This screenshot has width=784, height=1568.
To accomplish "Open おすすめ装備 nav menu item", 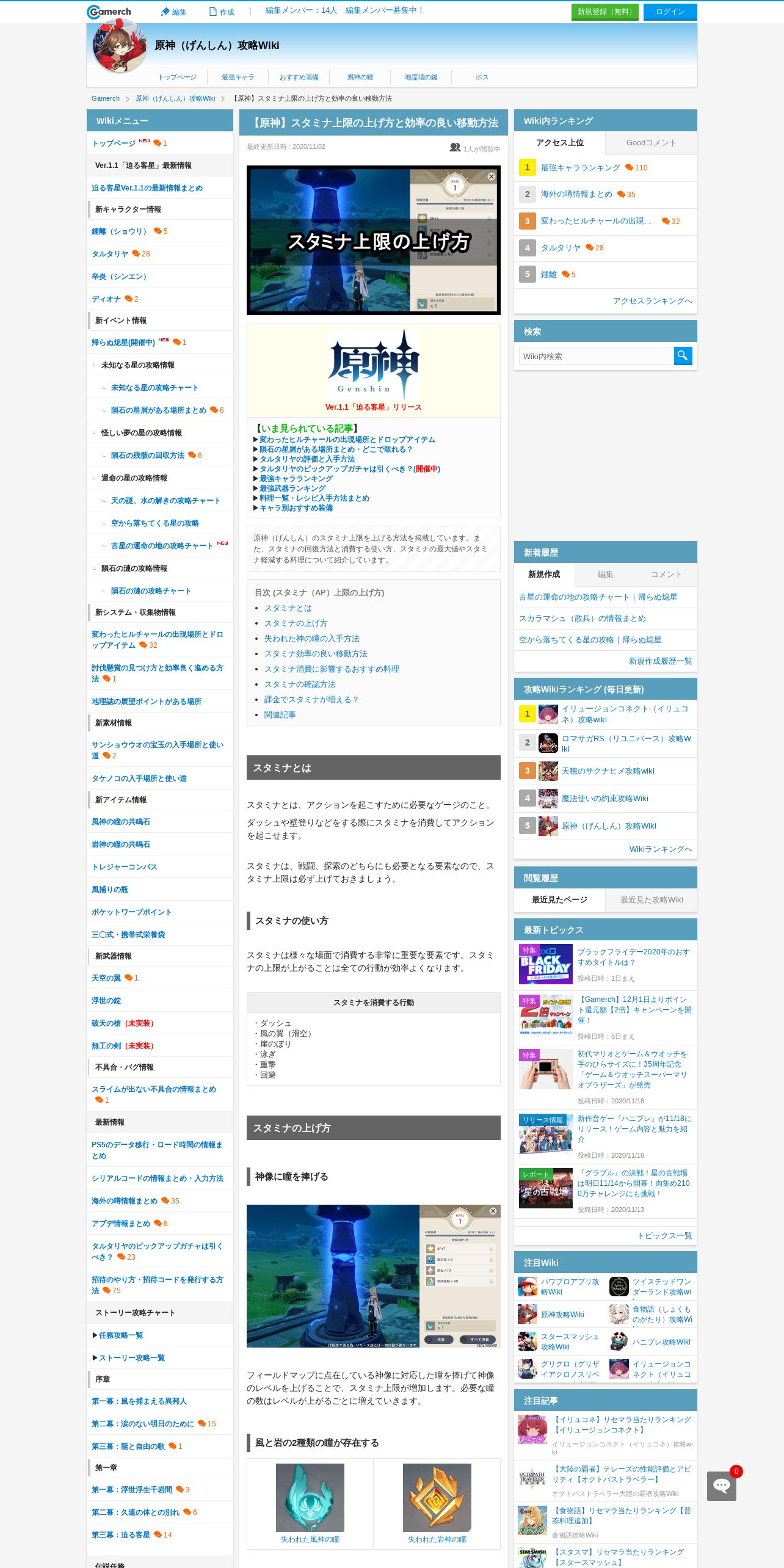I will pyautogui.click(x=299, y=77).
